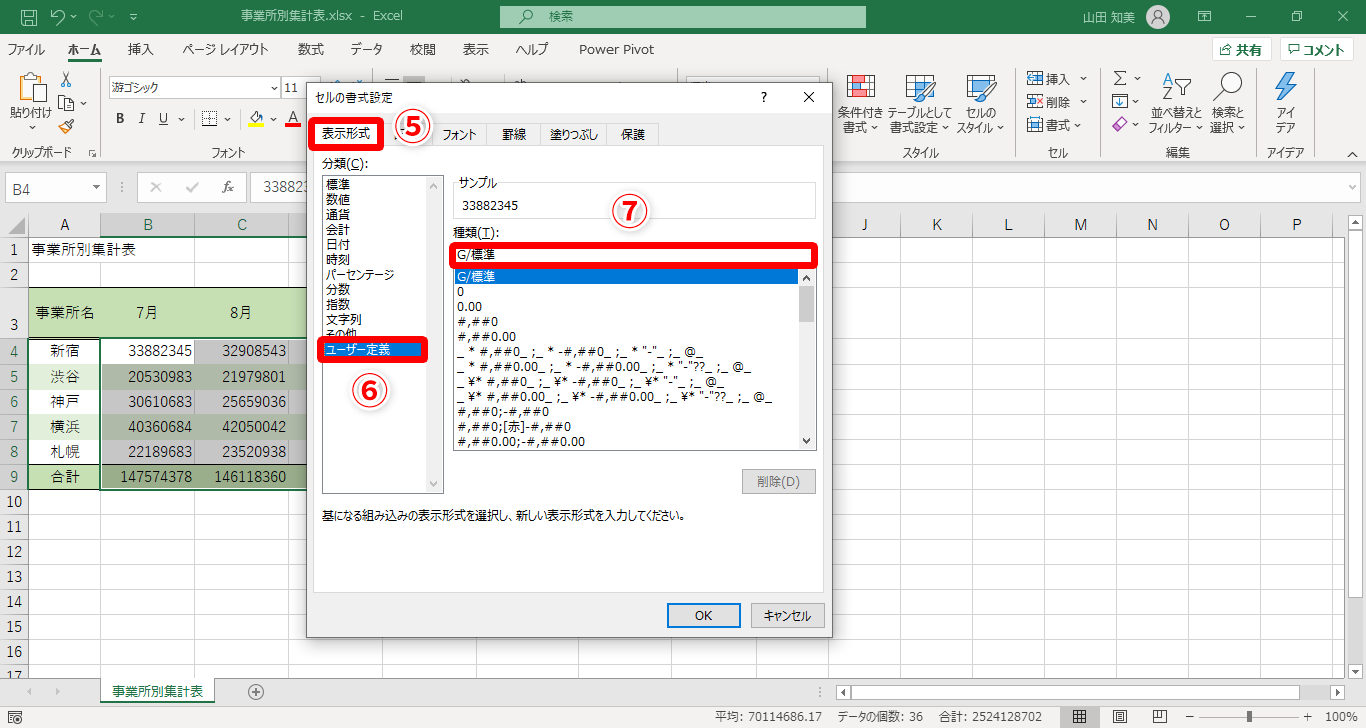The width and height of the screenshot is (1366, 728).
Task: Click the Clear eraser icon
Action: (x=1120, y=125)
